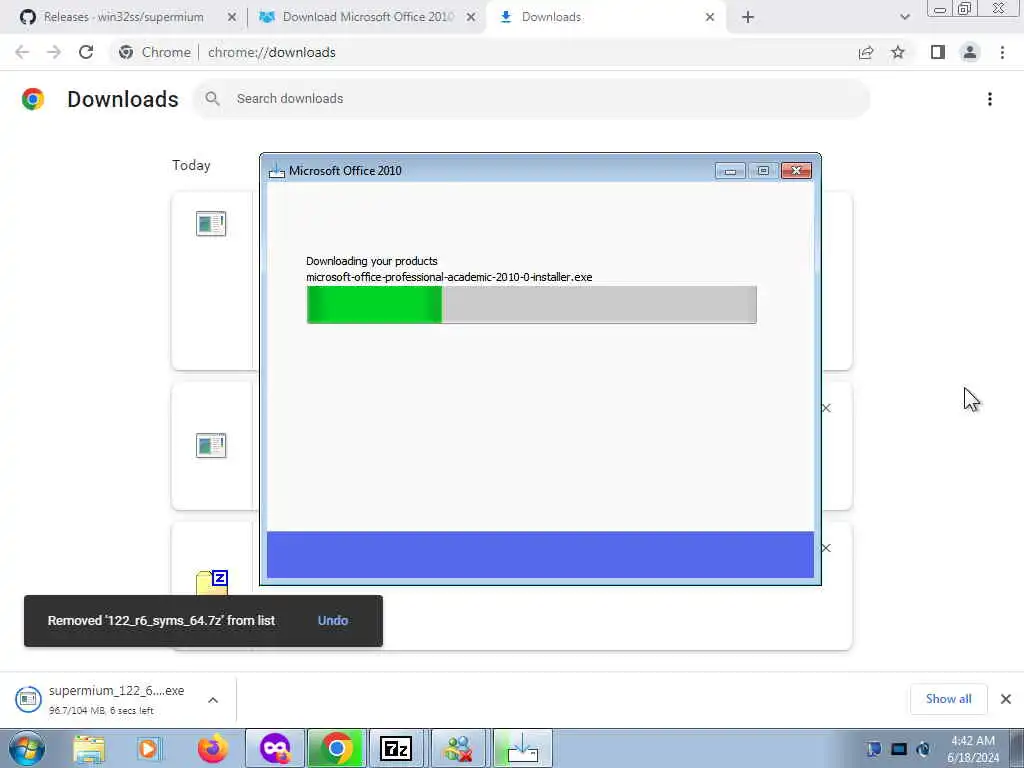Click the Search downloads field

[531, 99]
